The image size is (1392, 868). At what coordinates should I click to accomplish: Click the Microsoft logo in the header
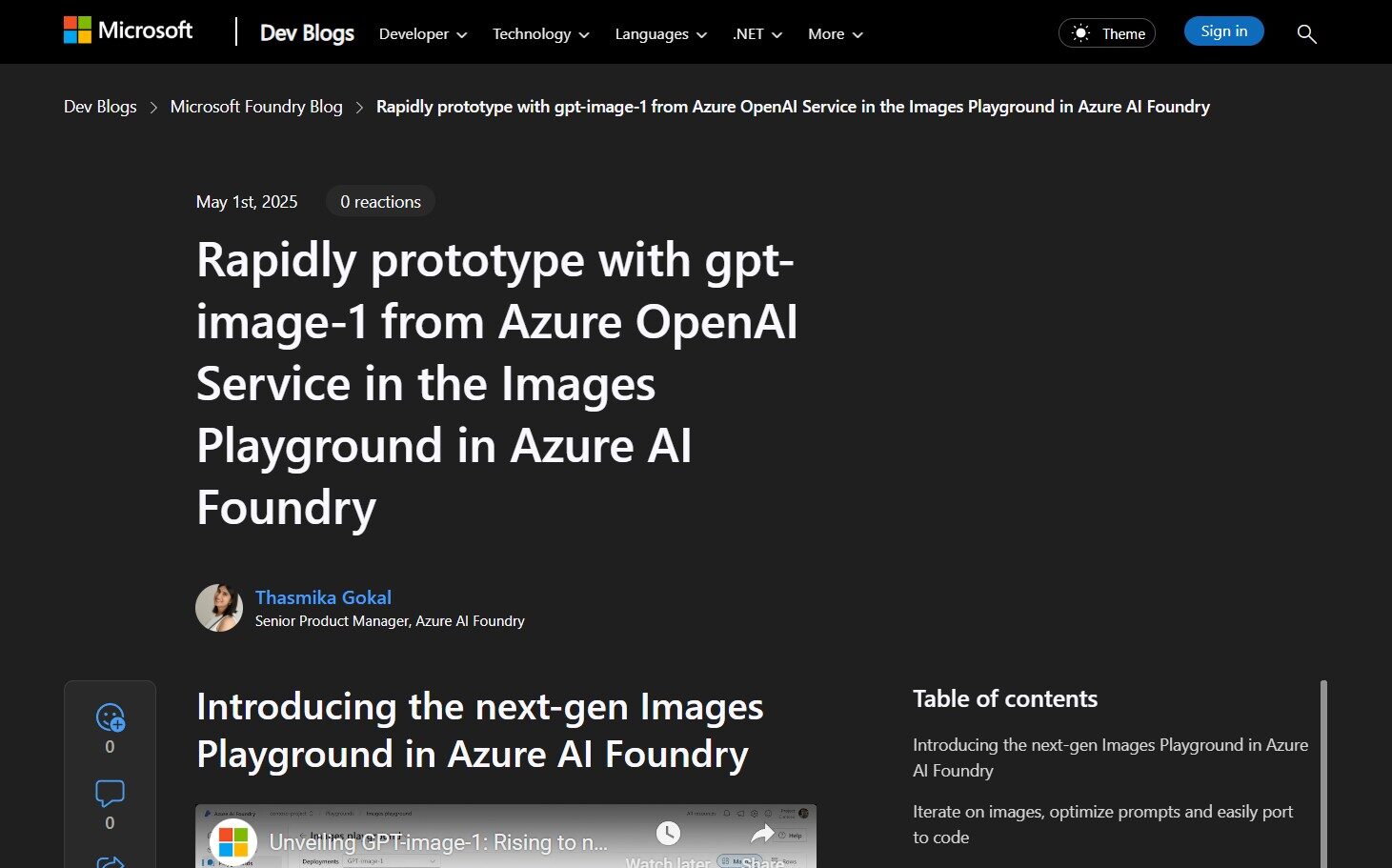tap(128, 30)
